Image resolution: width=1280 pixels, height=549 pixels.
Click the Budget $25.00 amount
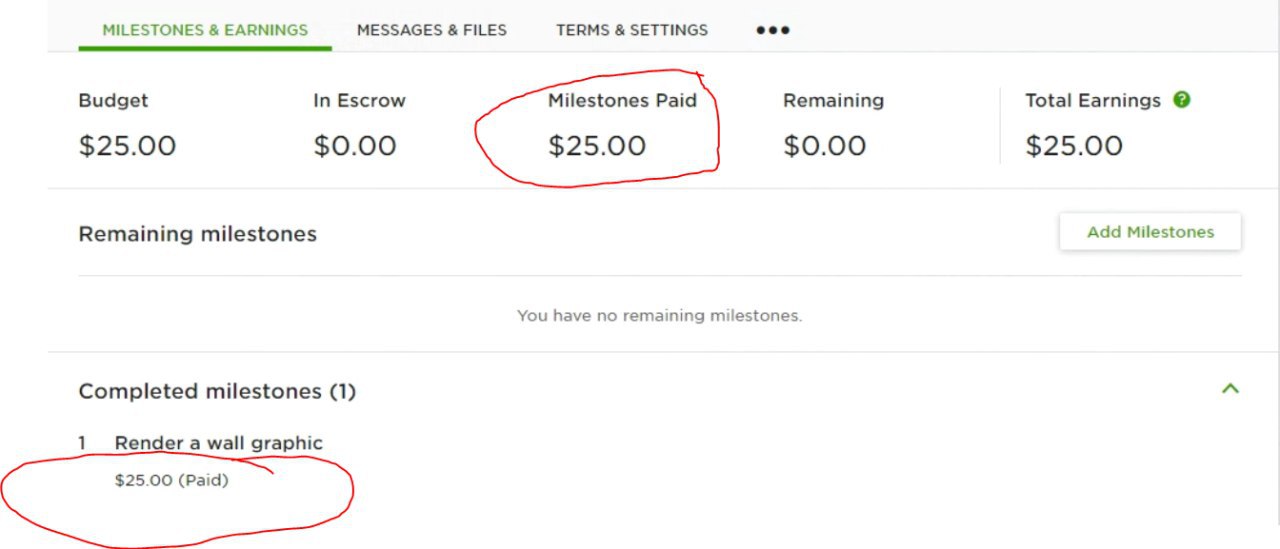click(x=127, y=146)
